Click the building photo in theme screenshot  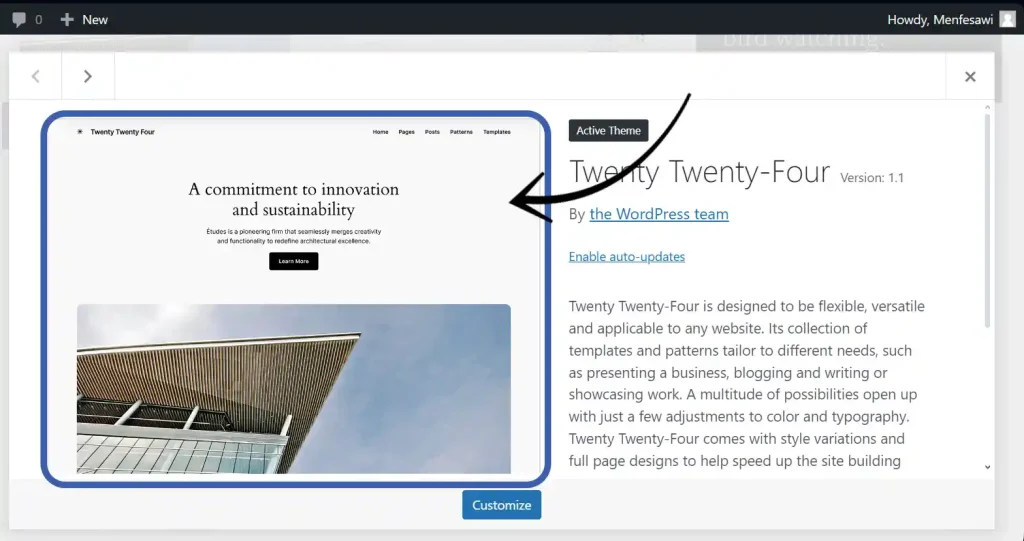click(x=293, y=388)
